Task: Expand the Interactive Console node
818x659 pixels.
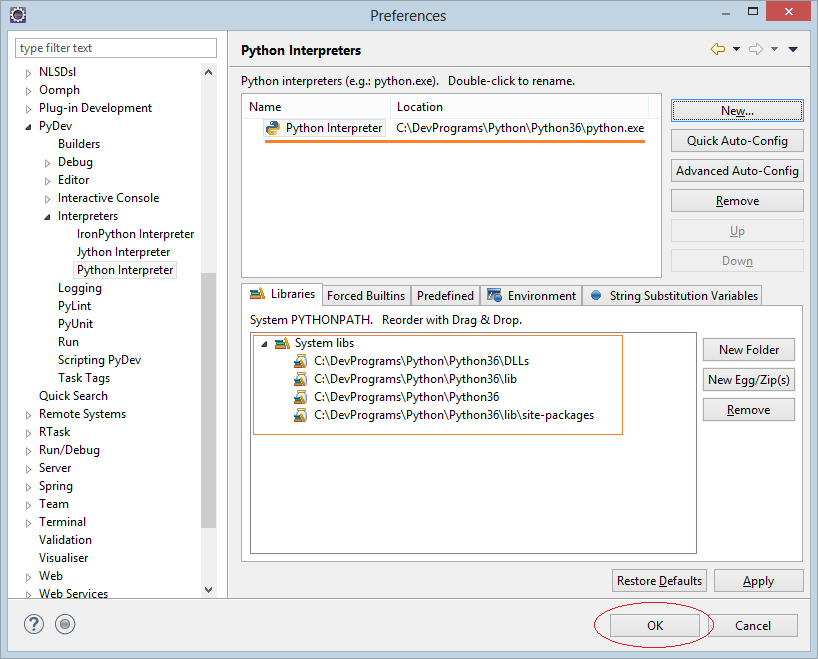Action: coord(47,199)
